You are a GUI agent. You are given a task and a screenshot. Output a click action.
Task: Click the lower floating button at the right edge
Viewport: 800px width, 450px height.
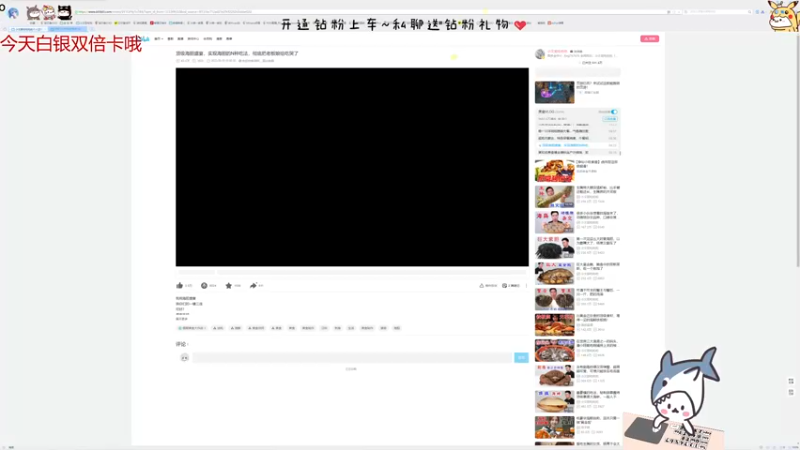(x=791, y=392)
